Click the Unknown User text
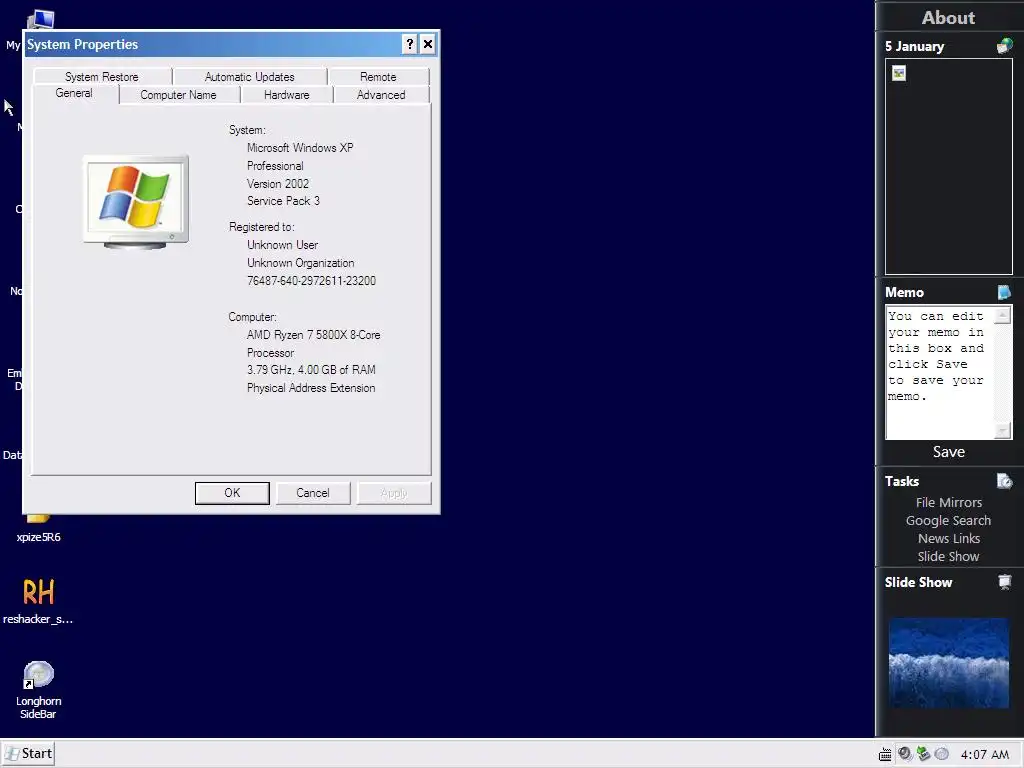This screenshot has width=1024, height=768. [282, 245]
